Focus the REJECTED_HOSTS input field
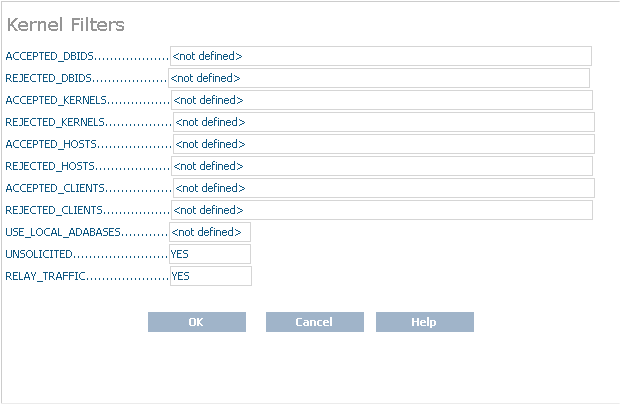 tap(382, 166)
